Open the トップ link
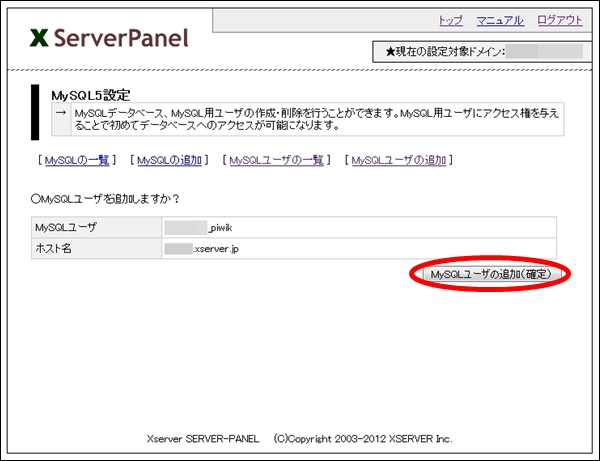The image size is (600, 461). pyautogui.click(x=450, y=20)
